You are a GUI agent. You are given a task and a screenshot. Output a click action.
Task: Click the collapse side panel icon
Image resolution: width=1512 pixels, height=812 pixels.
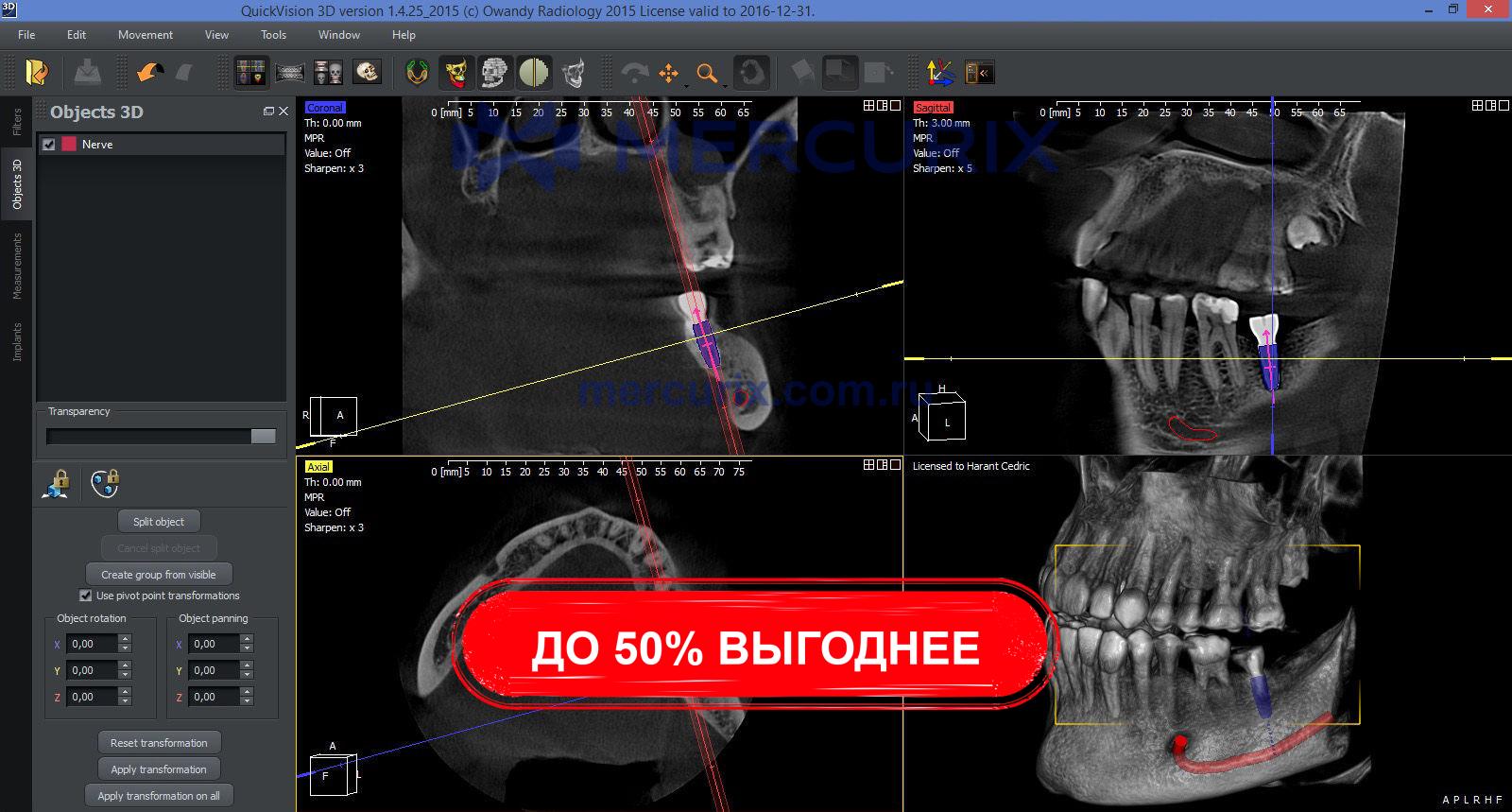point(979,72)
